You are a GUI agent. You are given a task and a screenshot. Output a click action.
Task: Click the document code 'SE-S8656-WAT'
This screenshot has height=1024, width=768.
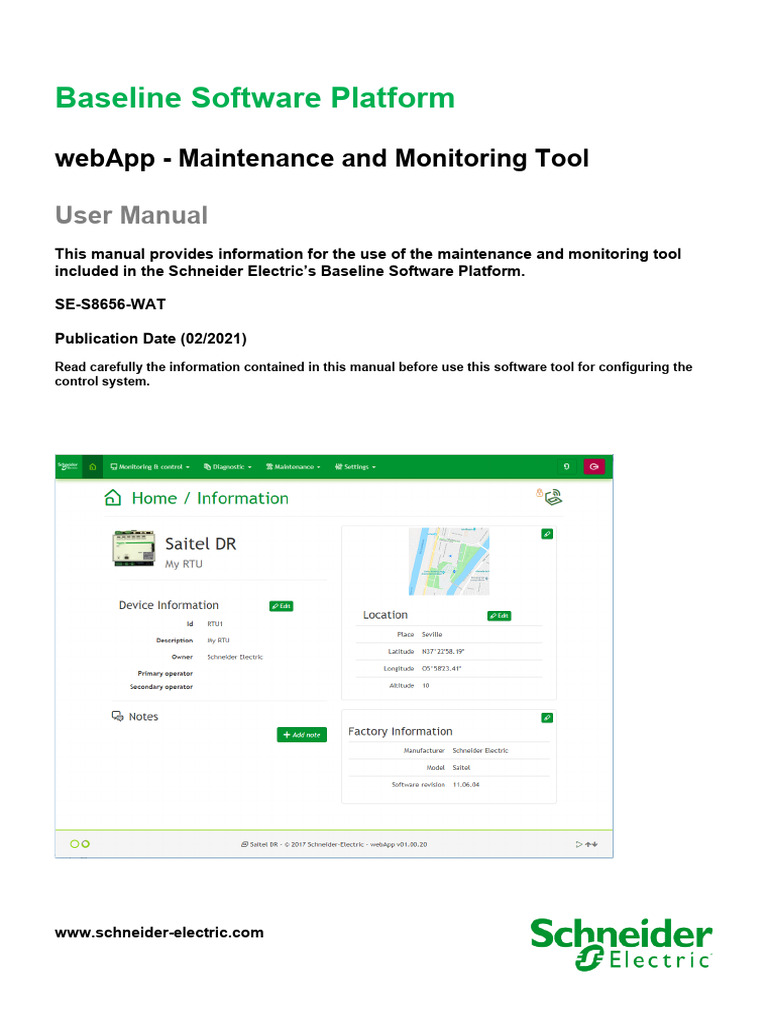point(110,304)
